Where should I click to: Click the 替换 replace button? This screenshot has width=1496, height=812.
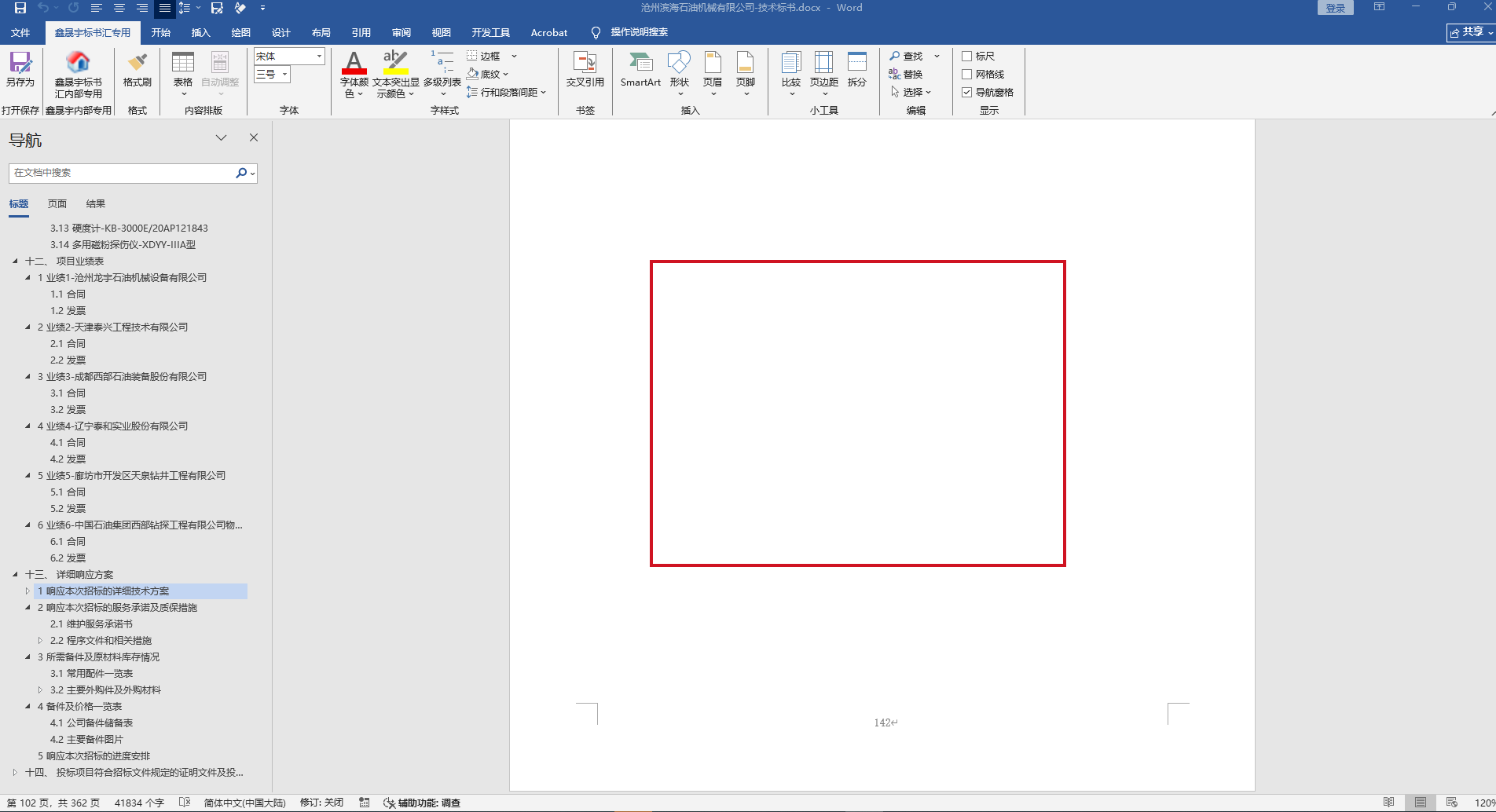pos(906,74)
